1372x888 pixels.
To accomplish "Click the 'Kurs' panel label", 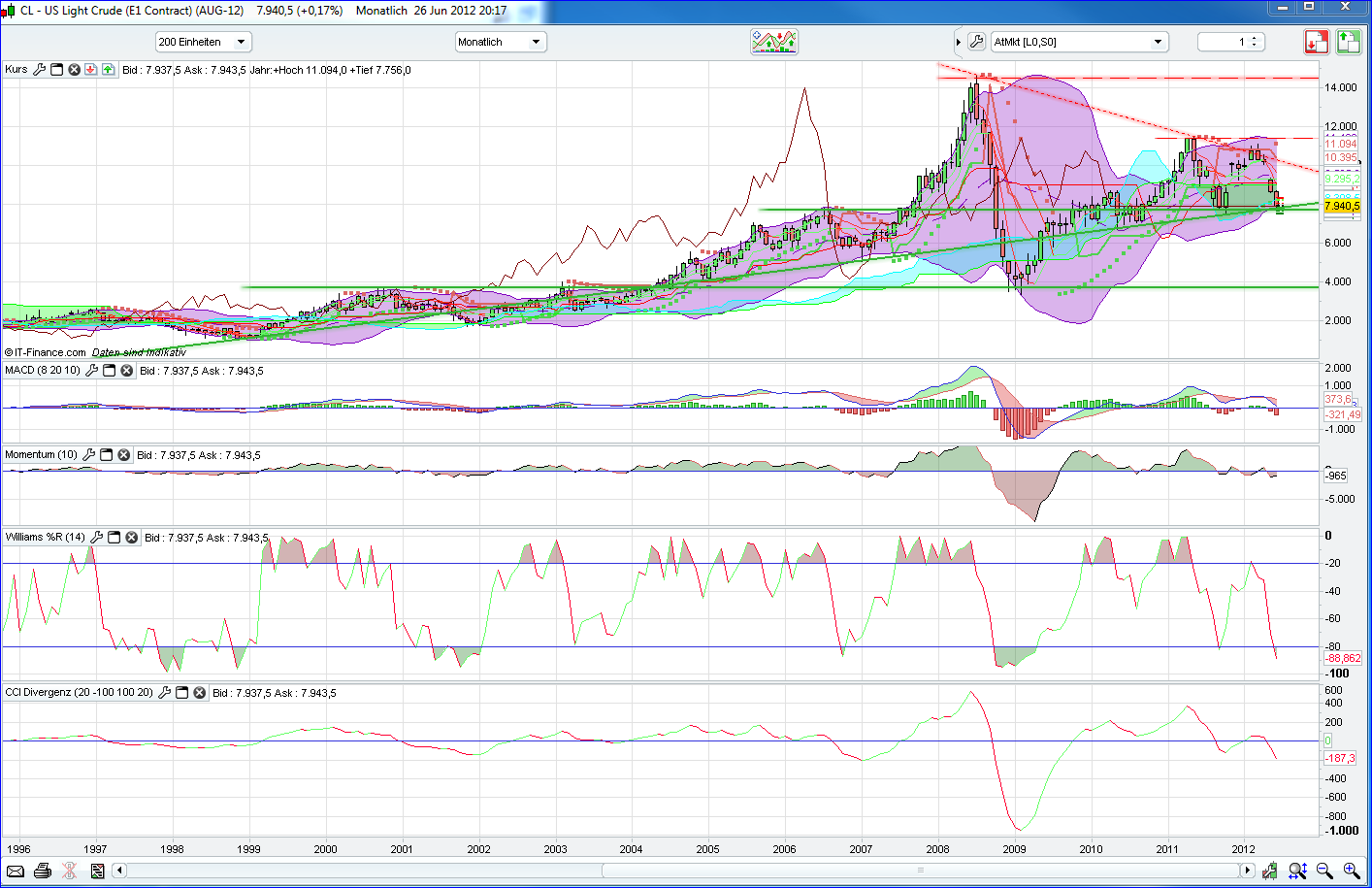I will pyautogui.click(x=16, y=70).
